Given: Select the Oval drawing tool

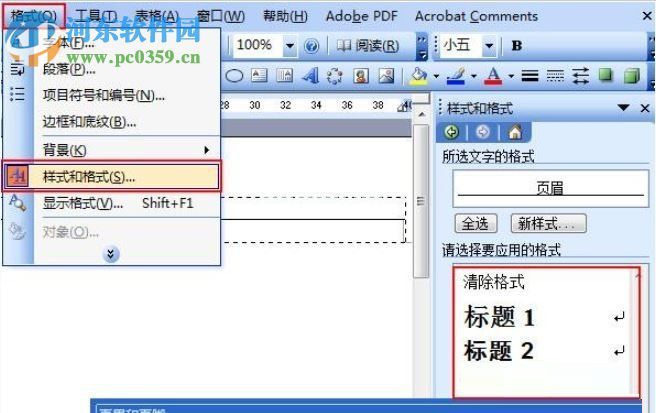Looking at the screenshot, I should pos(234,76).
